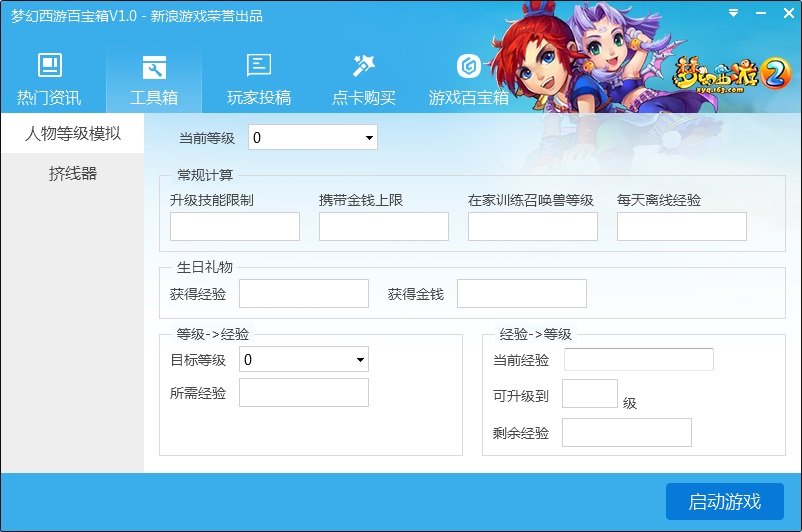Select 人物等级模拟 in the sidebar
The image size is (802, 532).
tap(73, 134)
